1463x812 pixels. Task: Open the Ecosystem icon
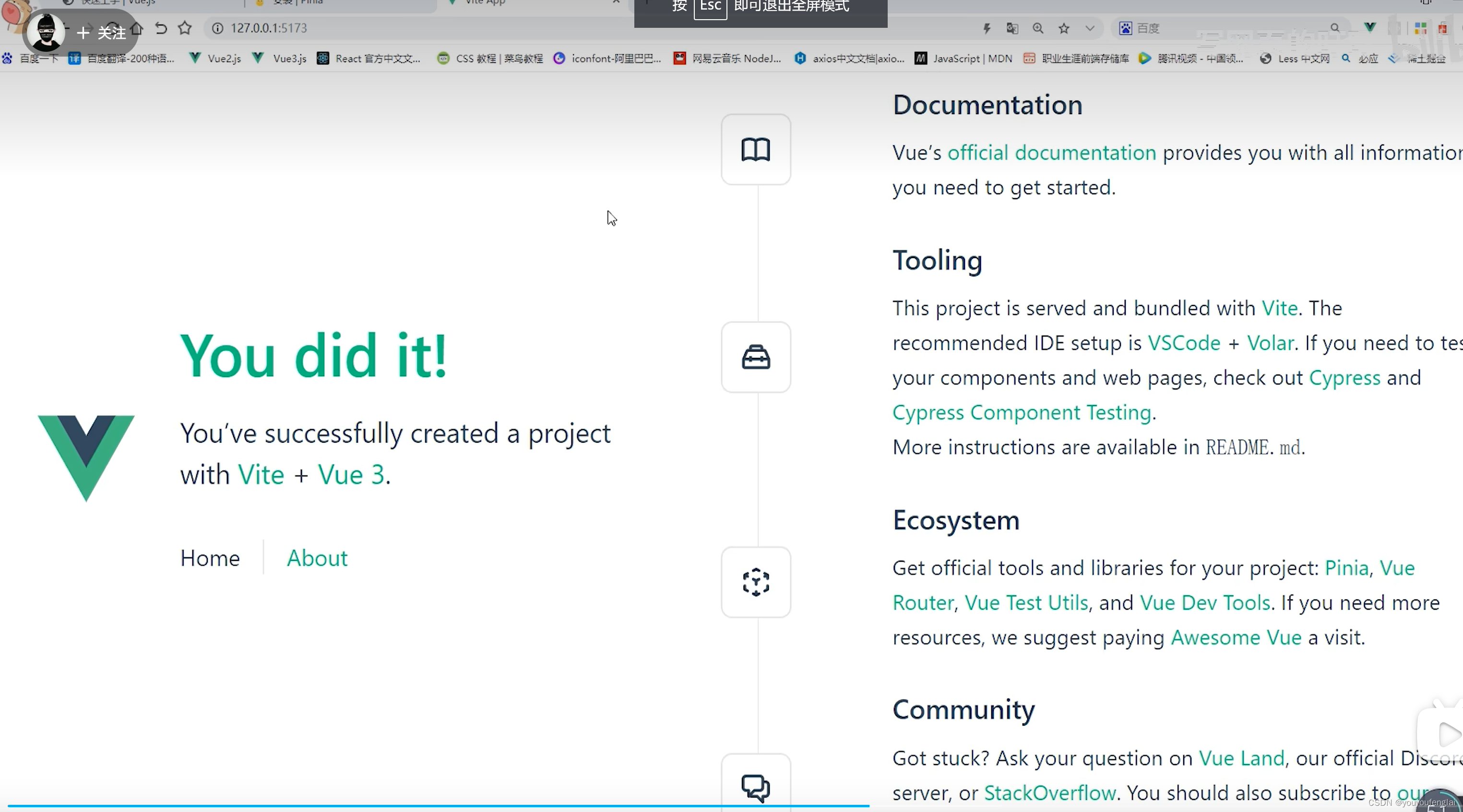pyautogui.click(x=755, y=582)
